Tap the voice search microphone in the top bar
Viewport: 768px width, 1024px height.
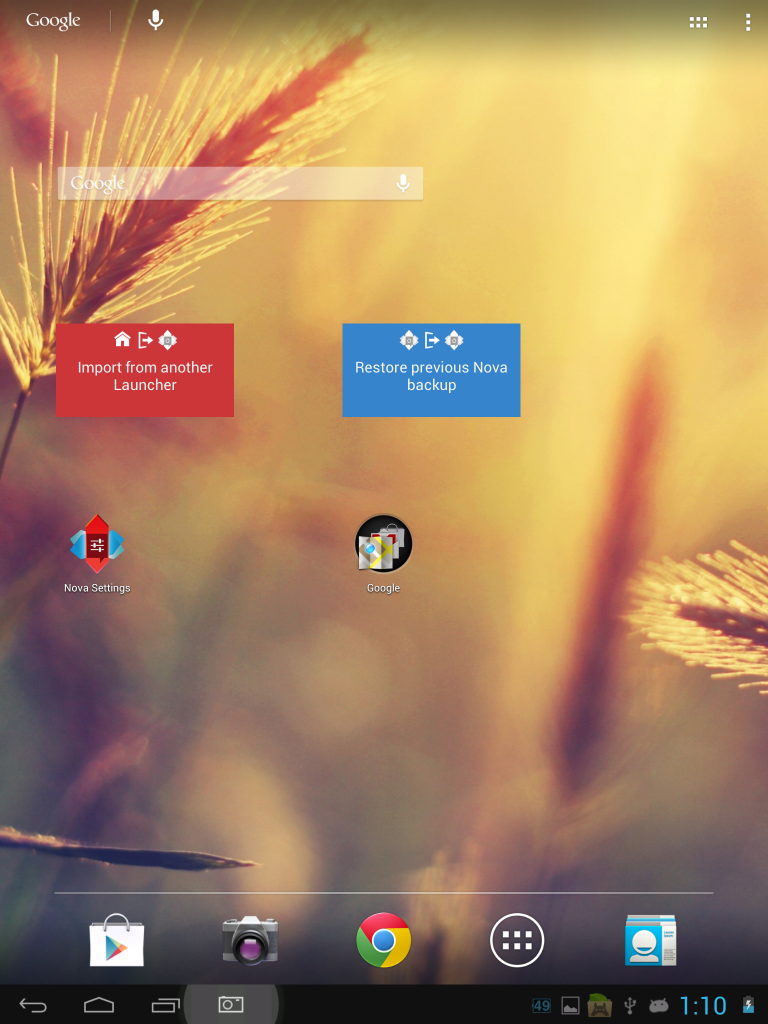tap(156, 20)
